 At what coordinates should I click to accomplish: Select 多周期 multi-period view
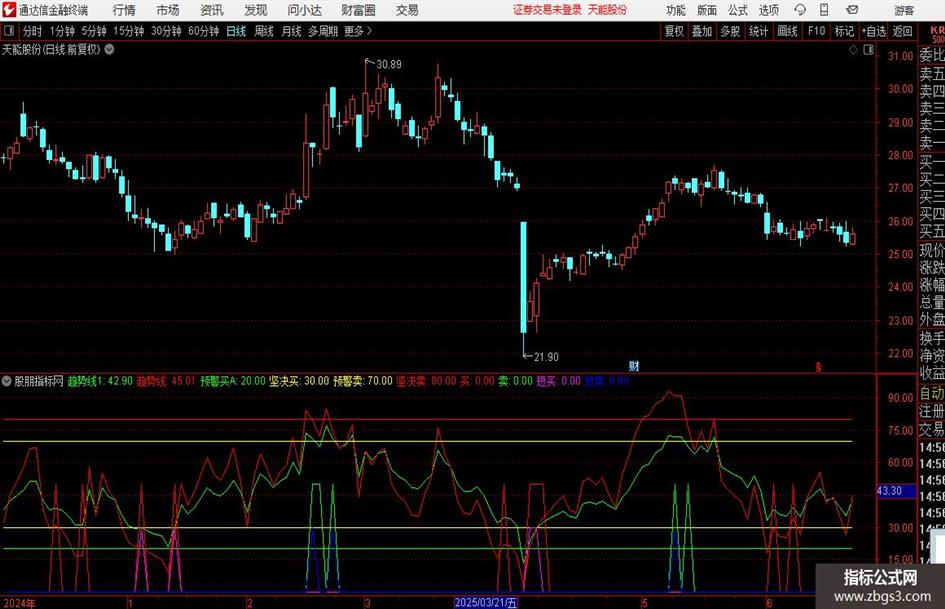coord(323,31)
